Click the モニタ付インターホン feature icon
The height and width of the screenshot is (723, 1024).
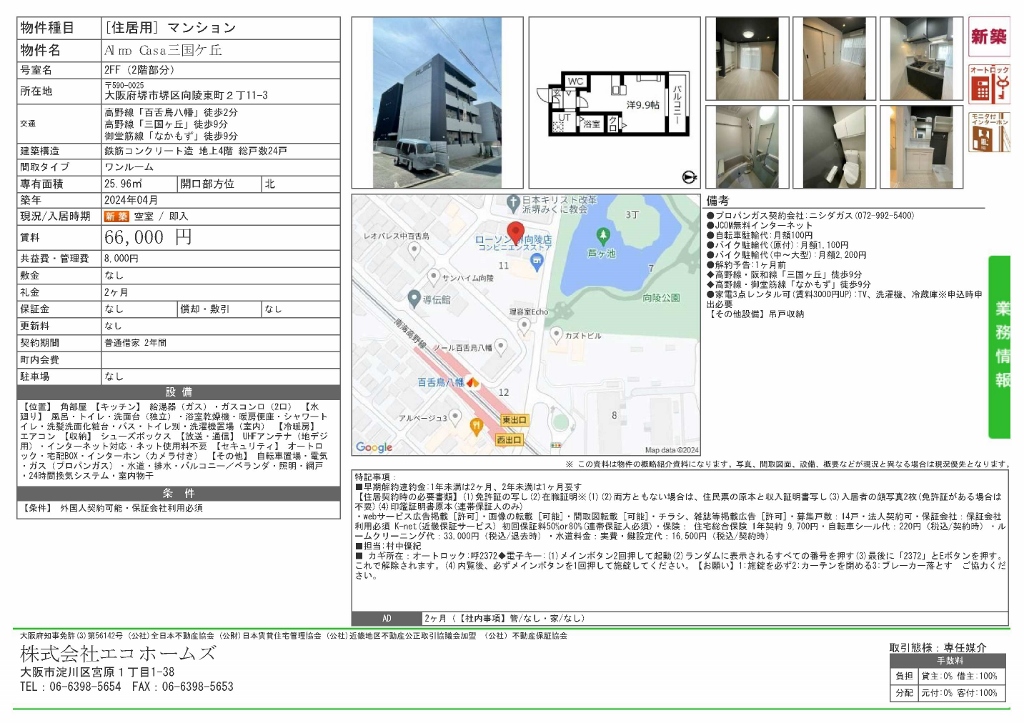pos(988,133)
